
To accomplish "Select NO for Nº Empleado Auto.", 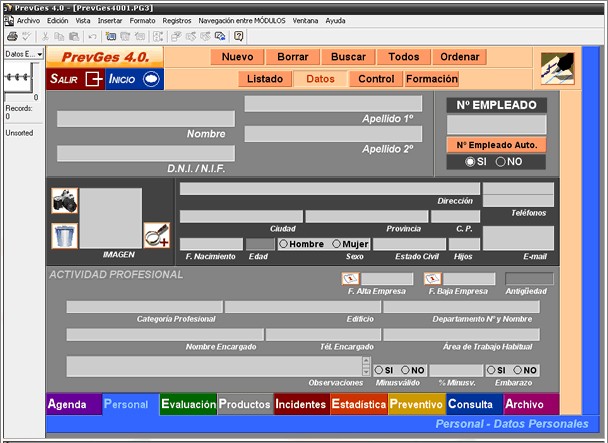I will coord(501,162).
